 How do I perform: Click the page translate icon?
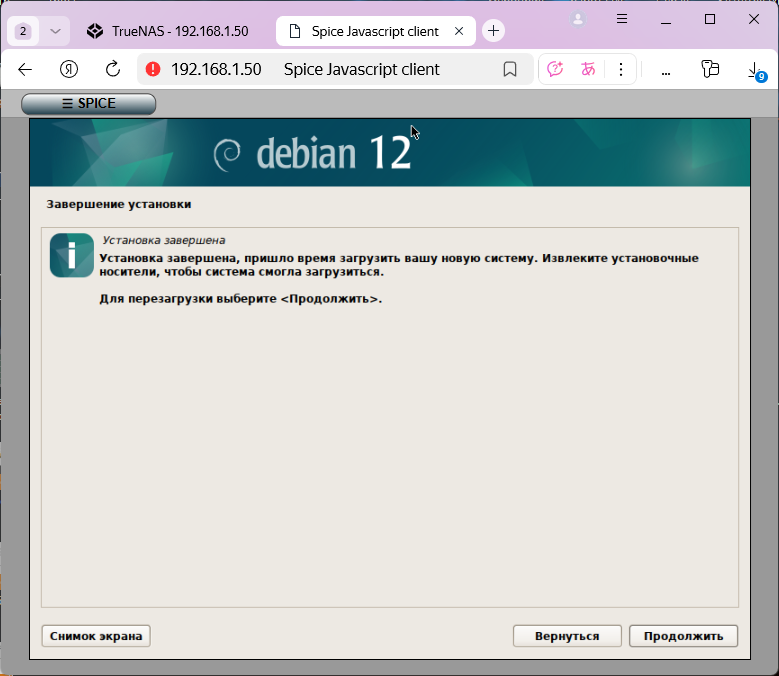(588, 69)
